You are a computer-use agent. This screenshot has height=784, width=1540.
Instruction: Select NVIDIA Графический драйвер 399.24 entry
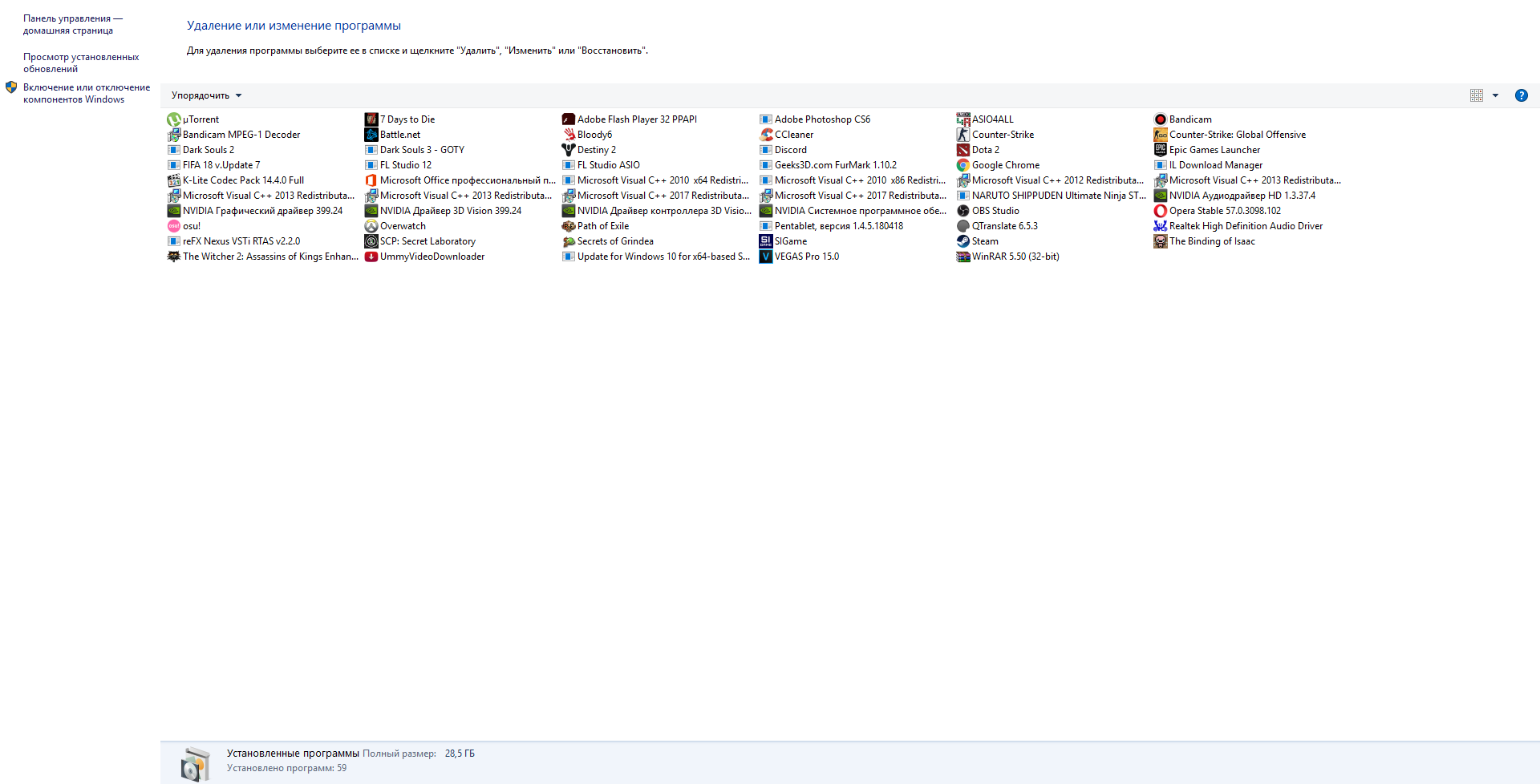point(255,211)
